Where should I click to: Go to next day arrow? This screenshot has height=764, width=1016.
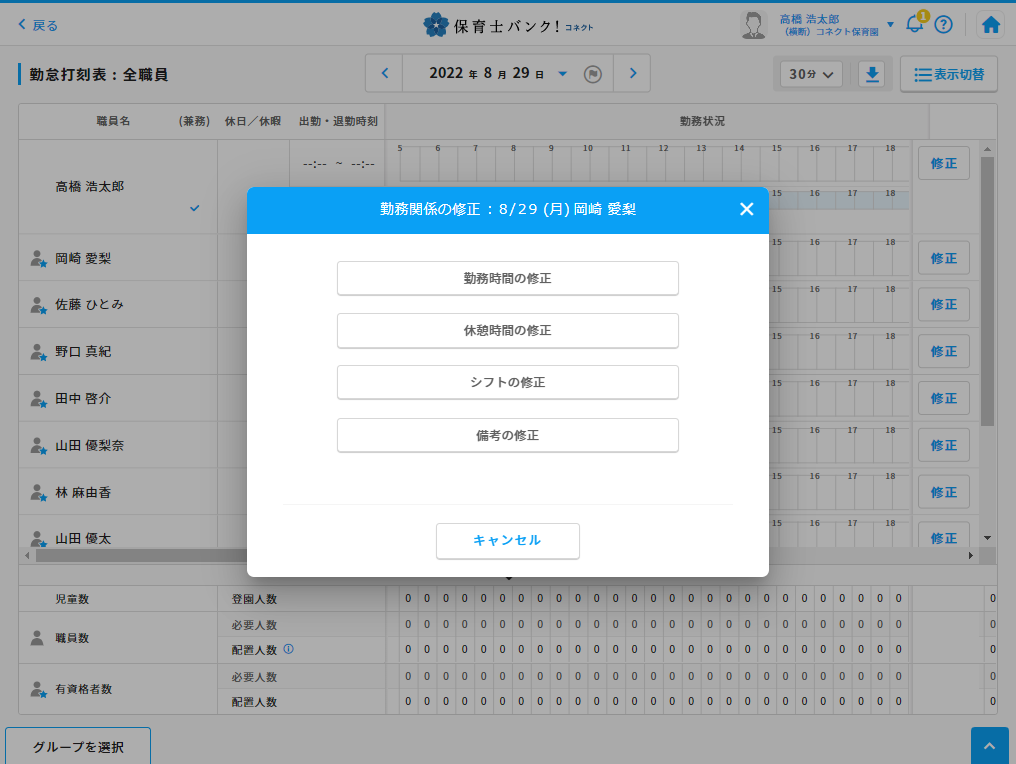click(631, 74)
